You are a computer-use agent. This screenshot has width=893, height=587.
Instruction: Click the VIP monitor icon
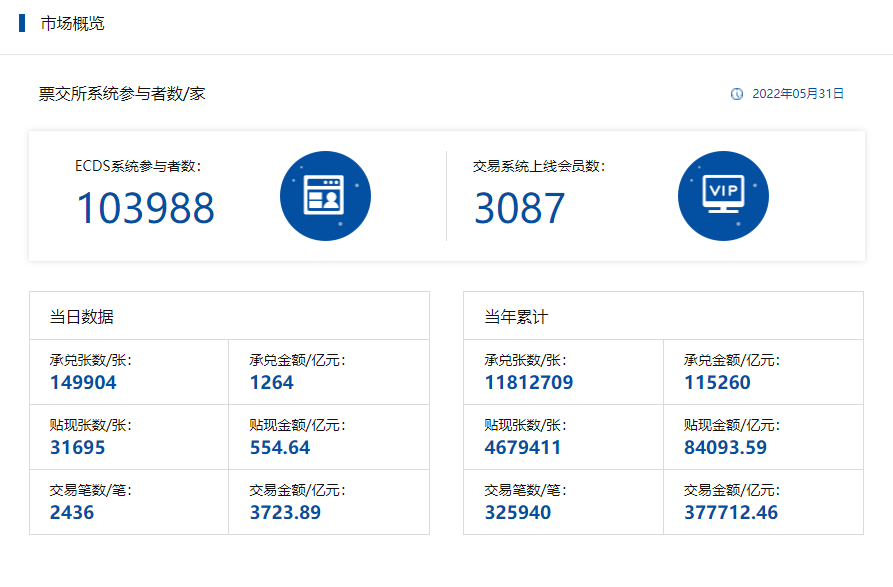(x=723, y=196)
